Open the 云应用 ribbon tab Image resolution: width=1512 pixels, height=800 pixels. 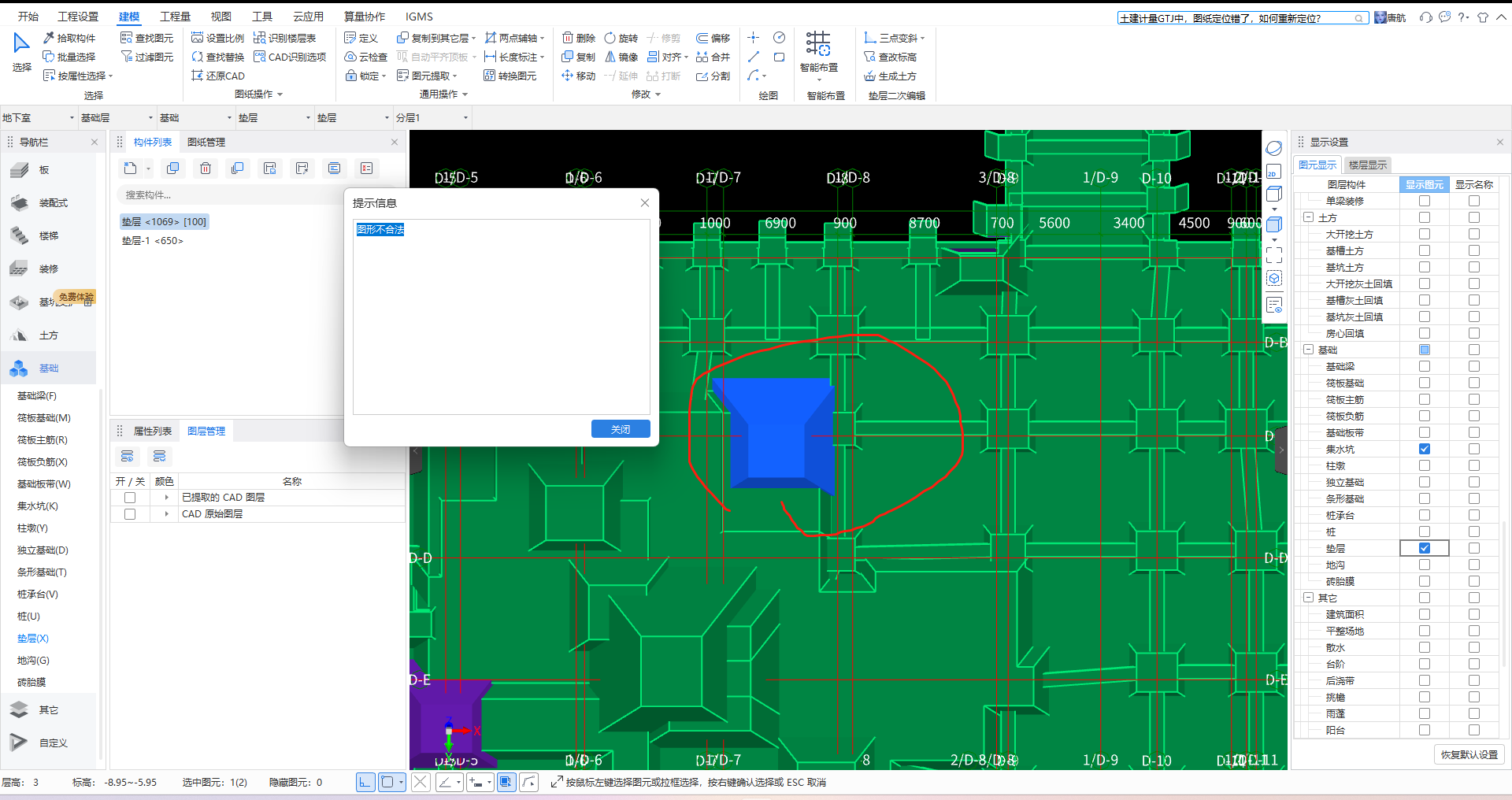click(x=308, y=17)
